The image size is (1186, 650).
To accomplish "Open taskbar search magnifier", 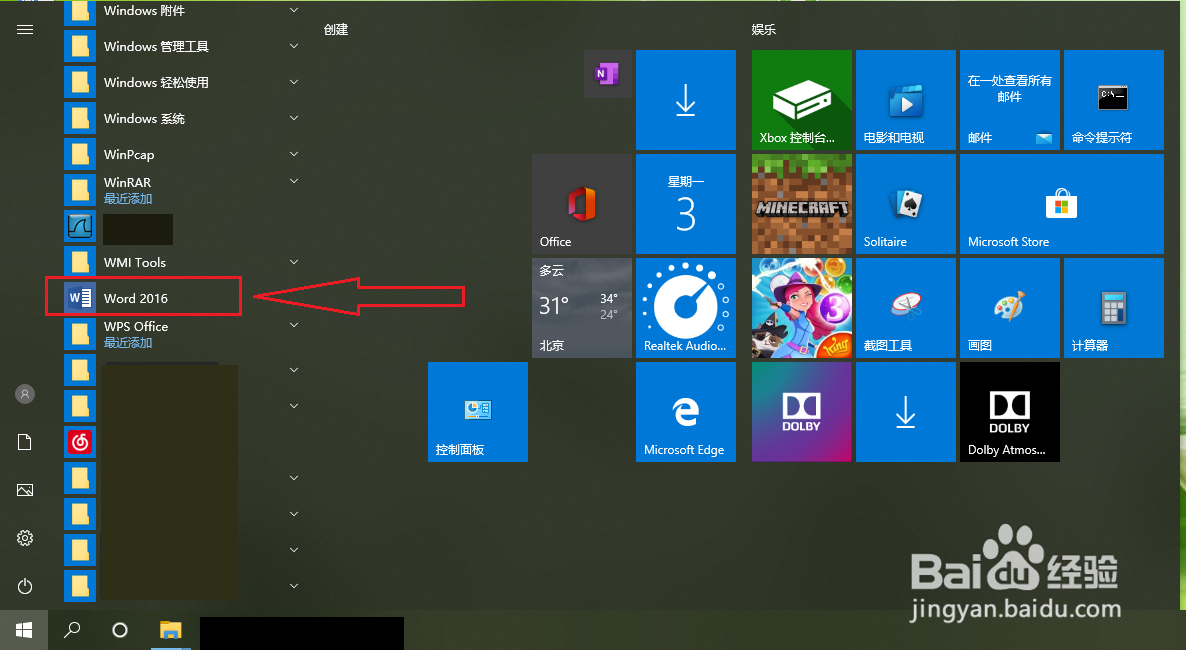I will pyautogui.click(x=72, y=630).
